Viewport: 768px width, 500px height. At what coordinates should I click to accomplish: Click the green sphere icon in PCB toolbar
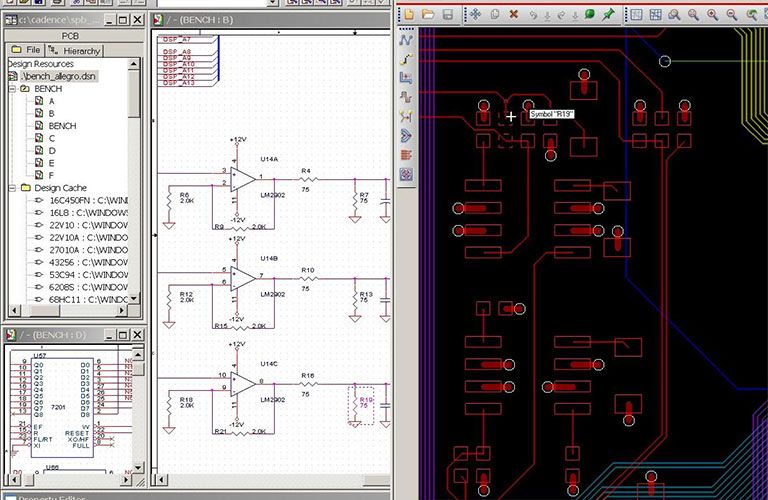click(x=589, y=14)
